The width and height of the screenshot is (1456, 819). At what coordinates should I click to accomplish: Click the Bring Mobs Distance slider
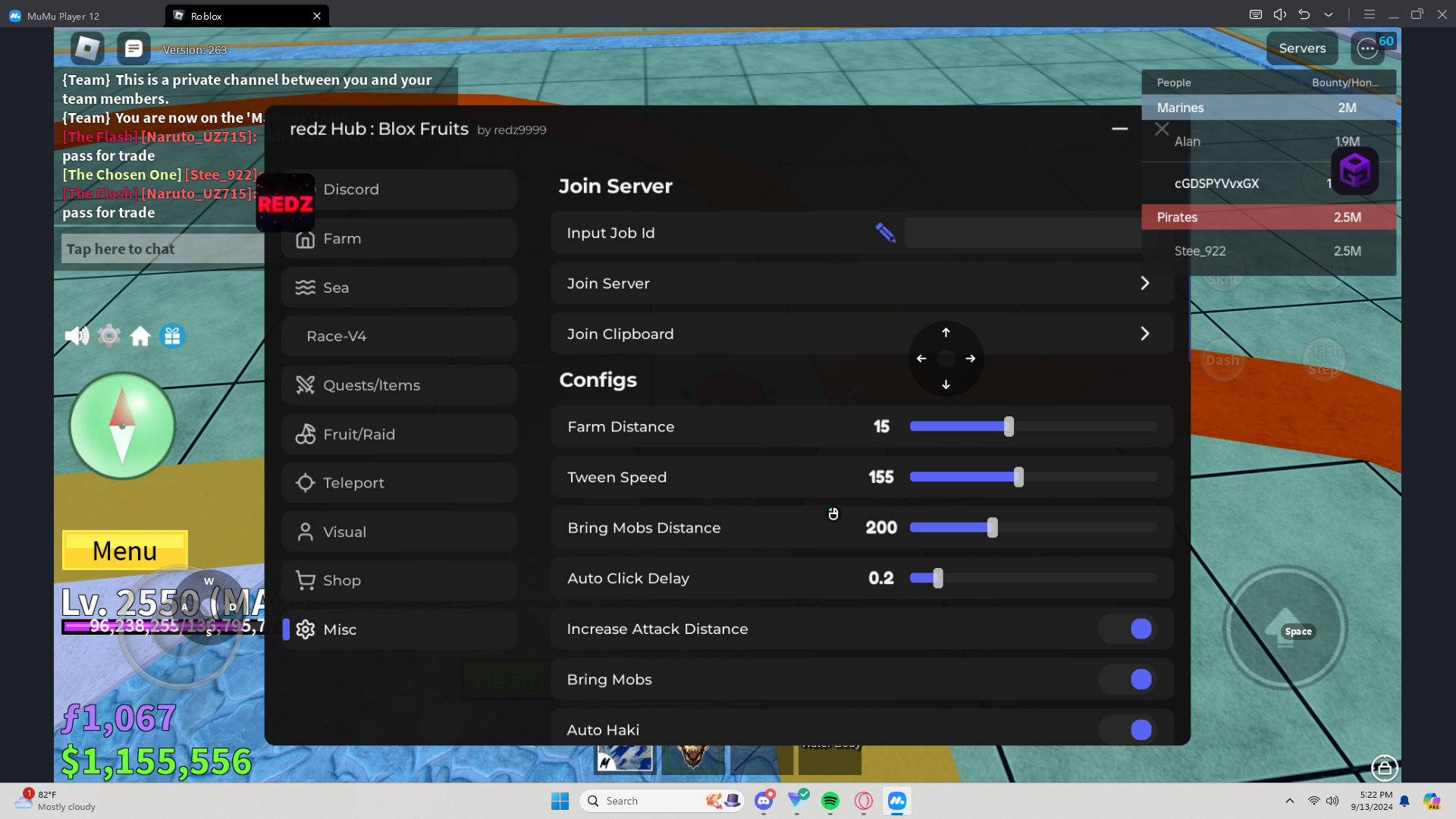point(1034,528)
